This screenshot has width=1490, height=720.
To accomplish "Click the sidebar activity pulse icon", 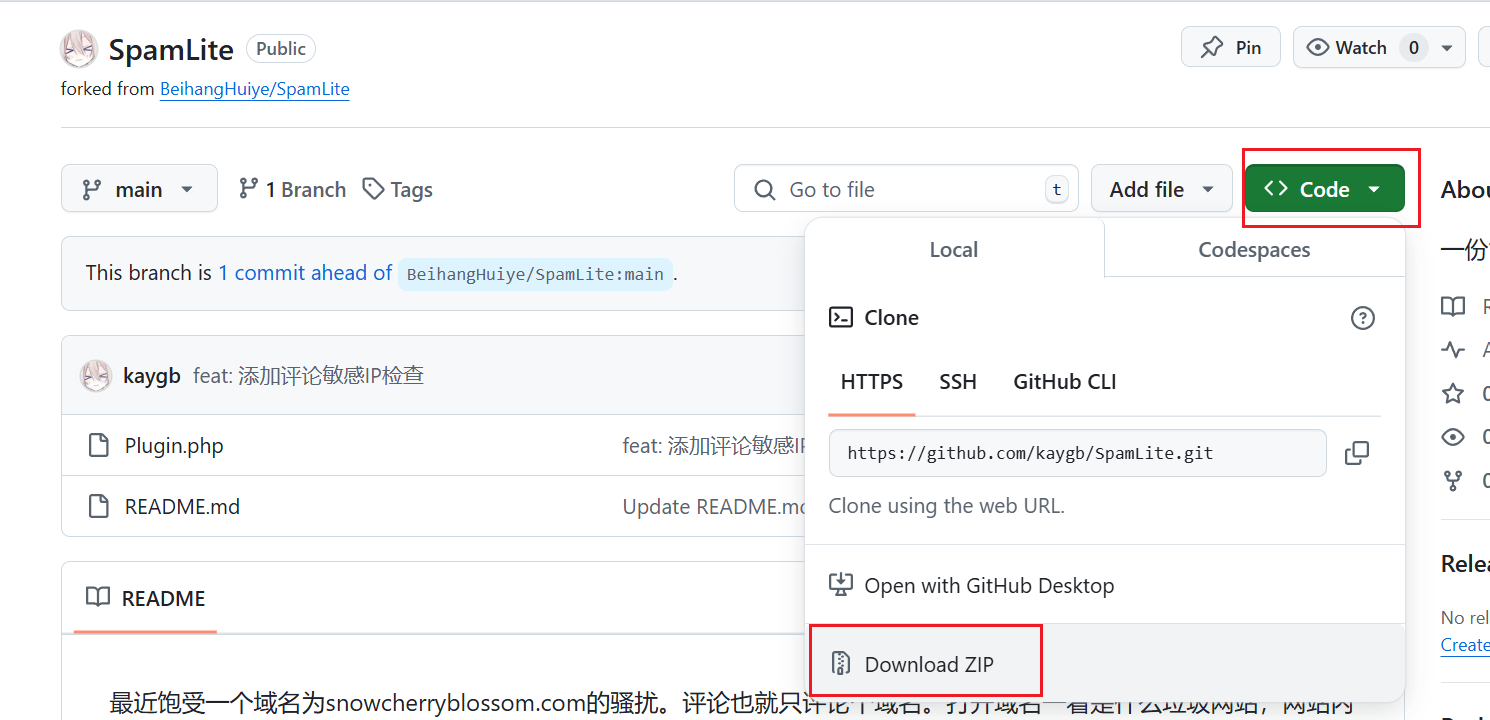I will coord(1453,350).
